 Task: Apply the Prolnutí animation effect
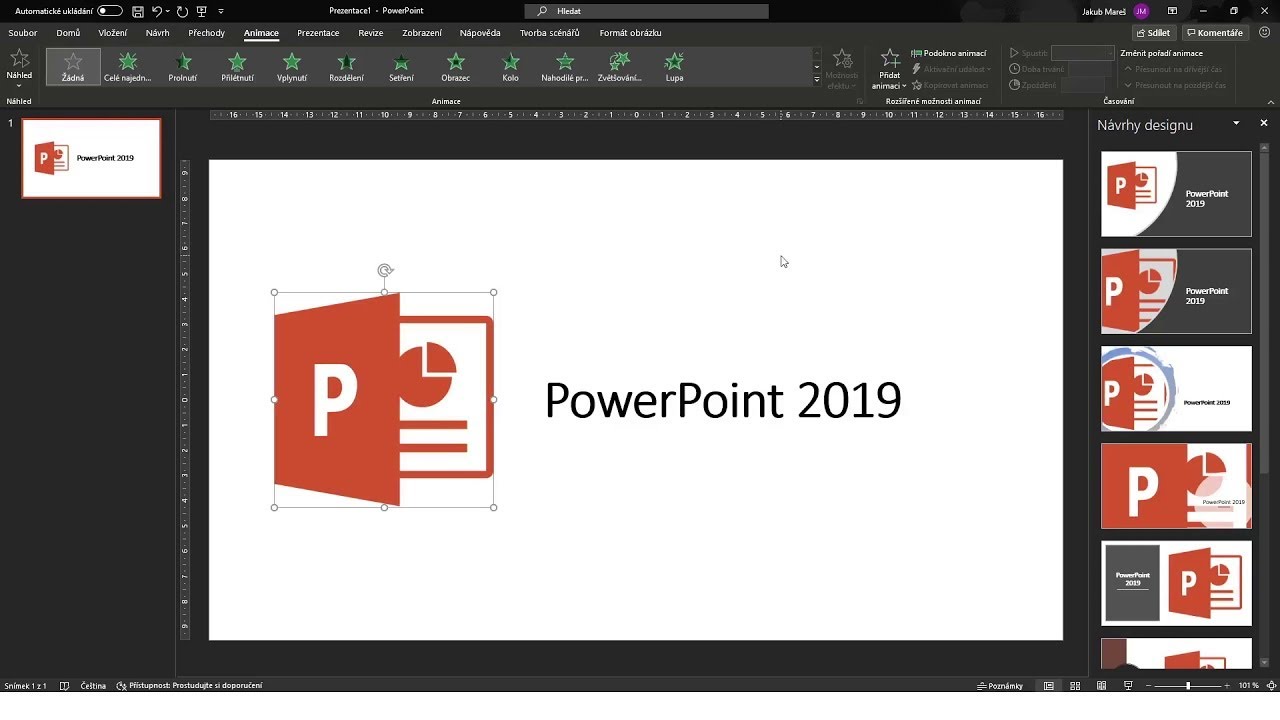click(x=182, y=67)
